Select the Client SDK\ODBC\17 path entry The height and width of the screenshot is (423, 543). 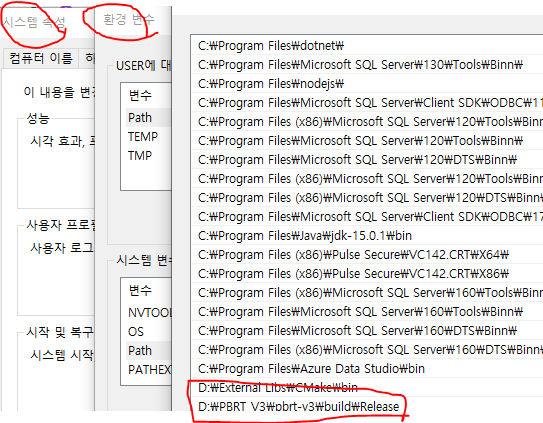(x=367, y=217)
